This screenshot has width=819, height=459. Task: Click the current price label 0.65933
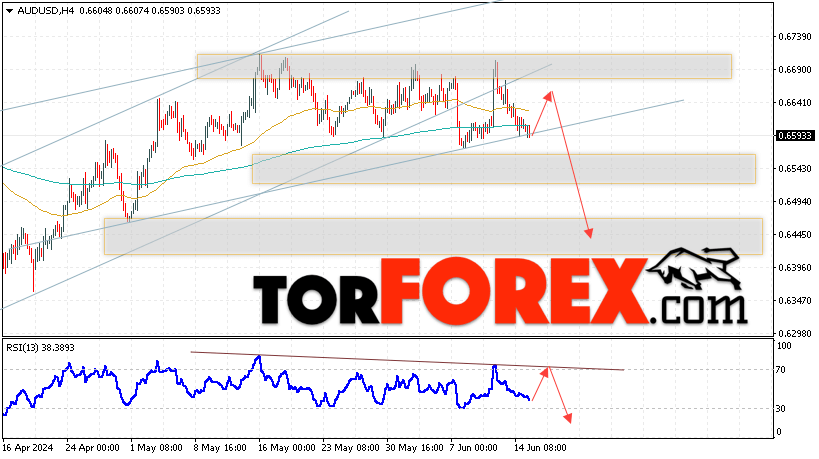(795, 136)
